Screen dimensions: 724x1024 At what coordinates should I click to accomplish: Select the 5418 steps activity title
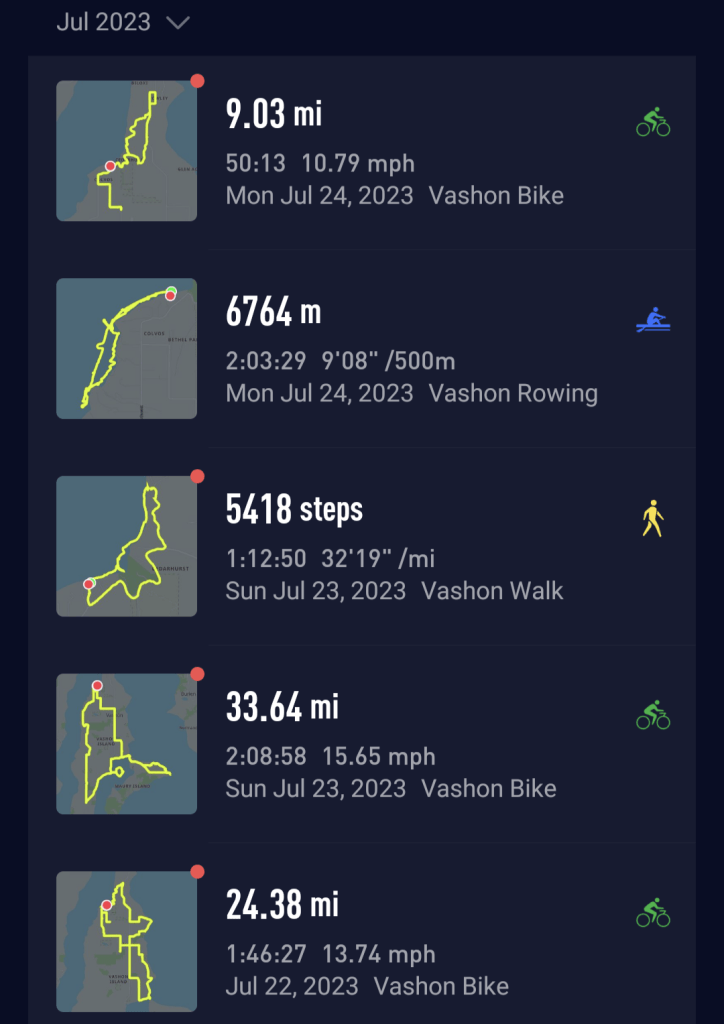[294, 510]
